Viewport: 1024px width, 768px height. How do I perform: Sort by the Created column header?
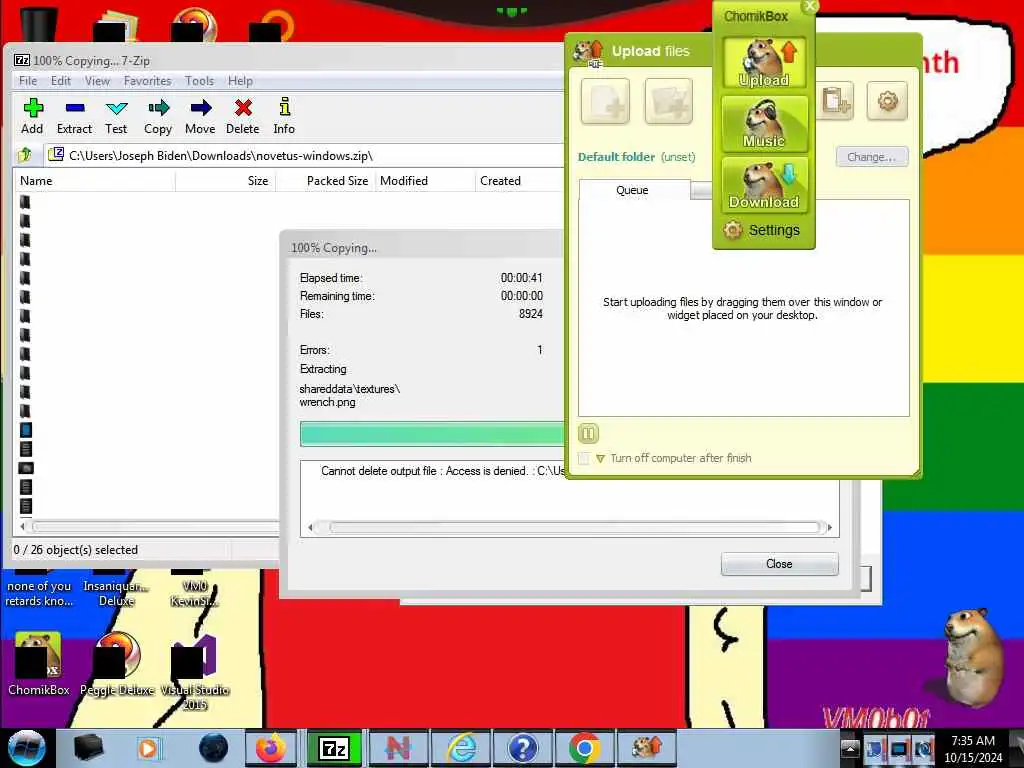[x=520, y=181]
